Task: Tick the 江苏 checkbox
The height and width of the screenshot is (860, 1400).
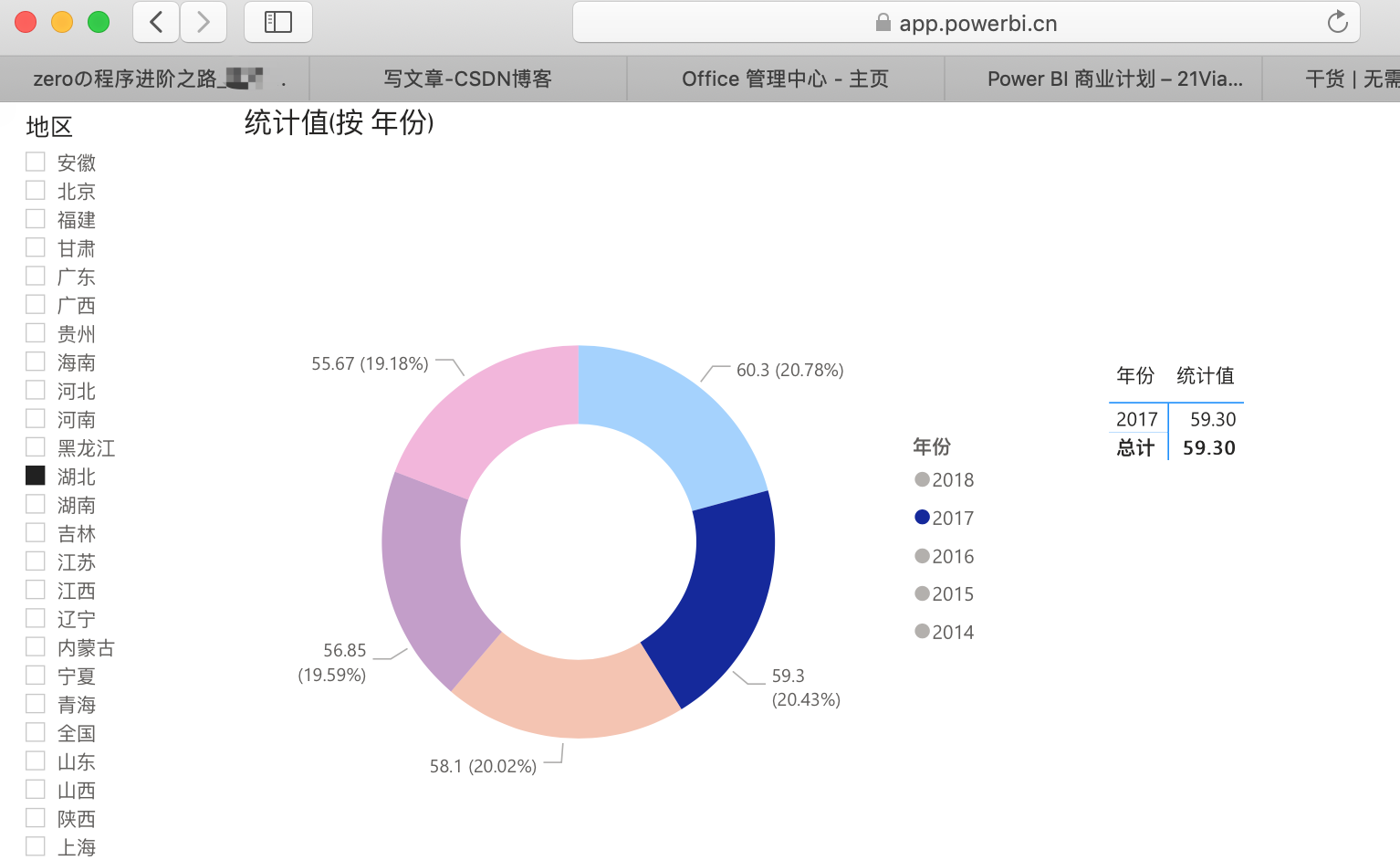Action: click(36, 561)
